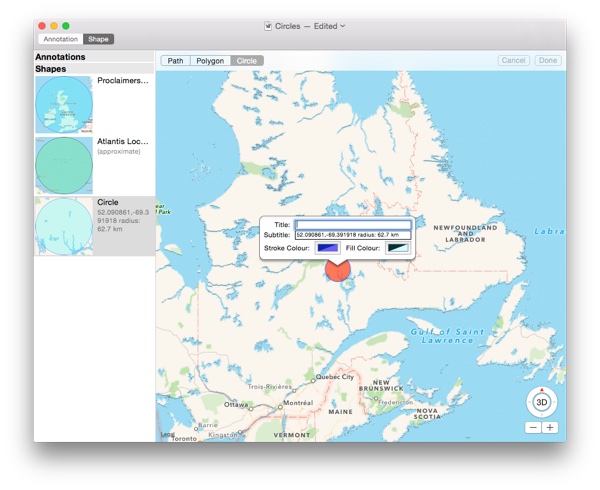The width and height of the screenshot is (600, 490).
Task: Click the 3D compass control
Action: coord(542,402)
